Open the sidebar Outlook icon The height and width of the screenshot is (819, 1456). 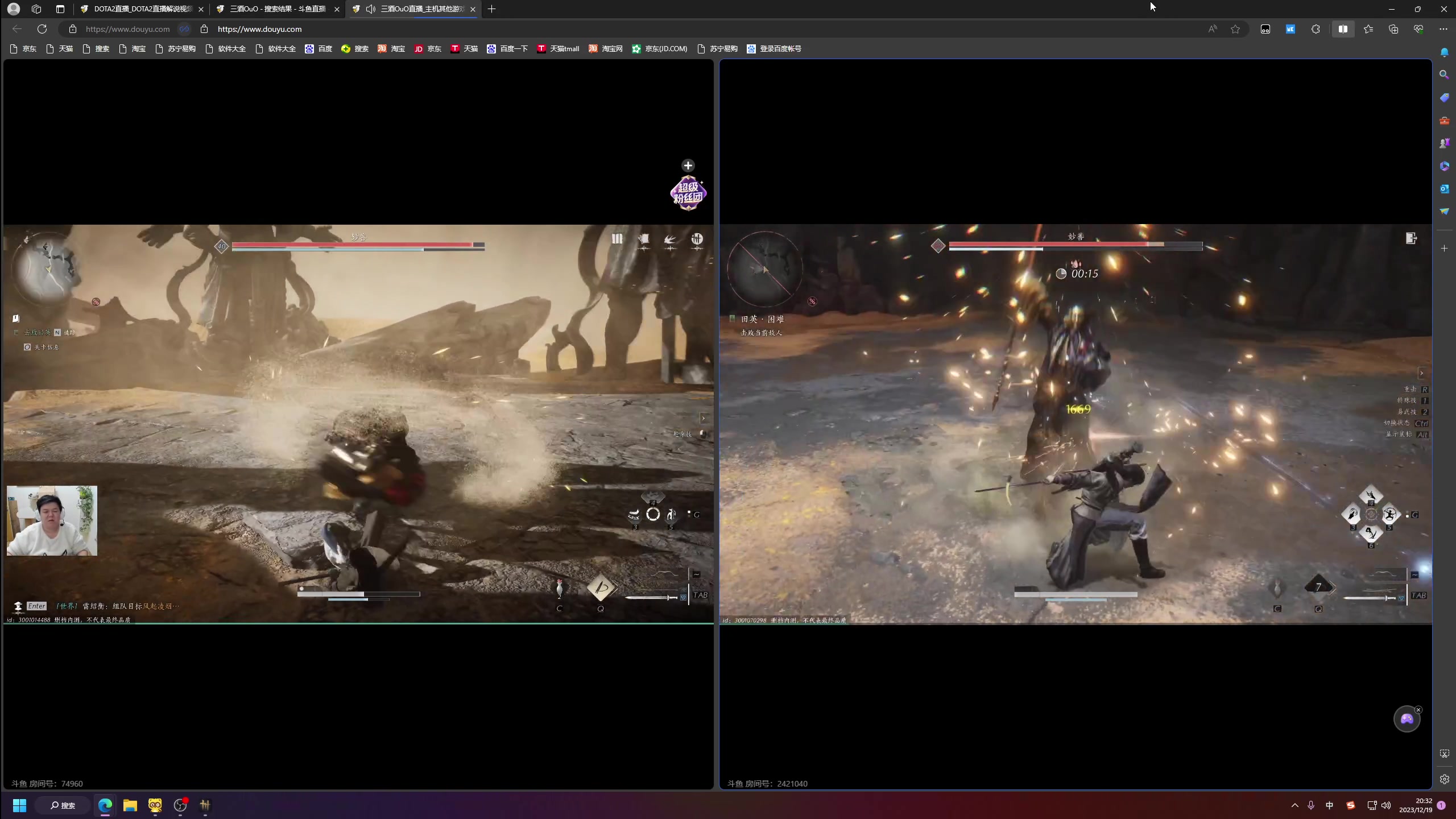tap(1444, 189)
